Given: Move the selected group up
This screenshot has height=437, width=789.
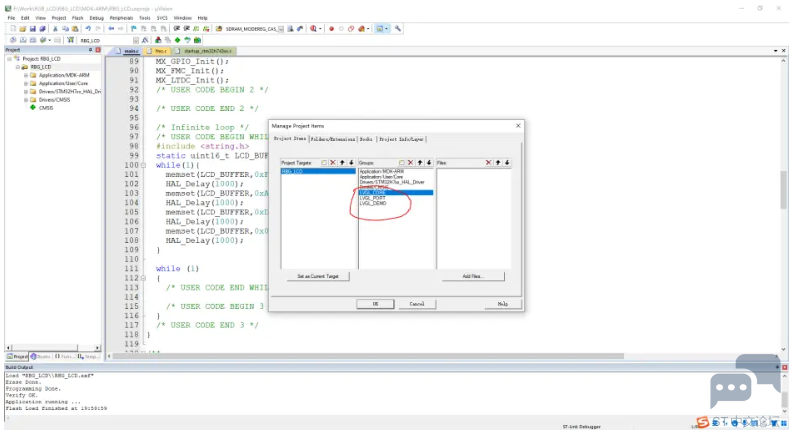Looking at the screenshot, I should (420, 163).
